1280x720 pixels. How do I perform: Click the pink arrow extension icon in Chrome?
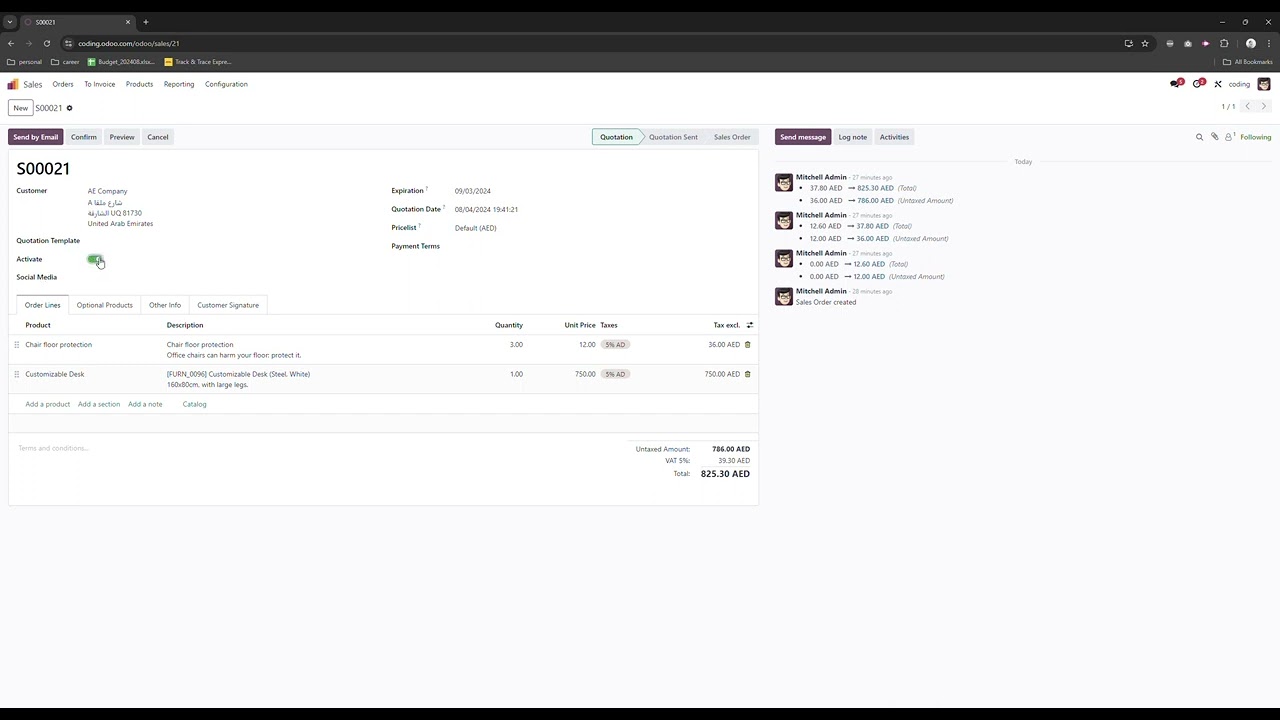[1206, 43]
